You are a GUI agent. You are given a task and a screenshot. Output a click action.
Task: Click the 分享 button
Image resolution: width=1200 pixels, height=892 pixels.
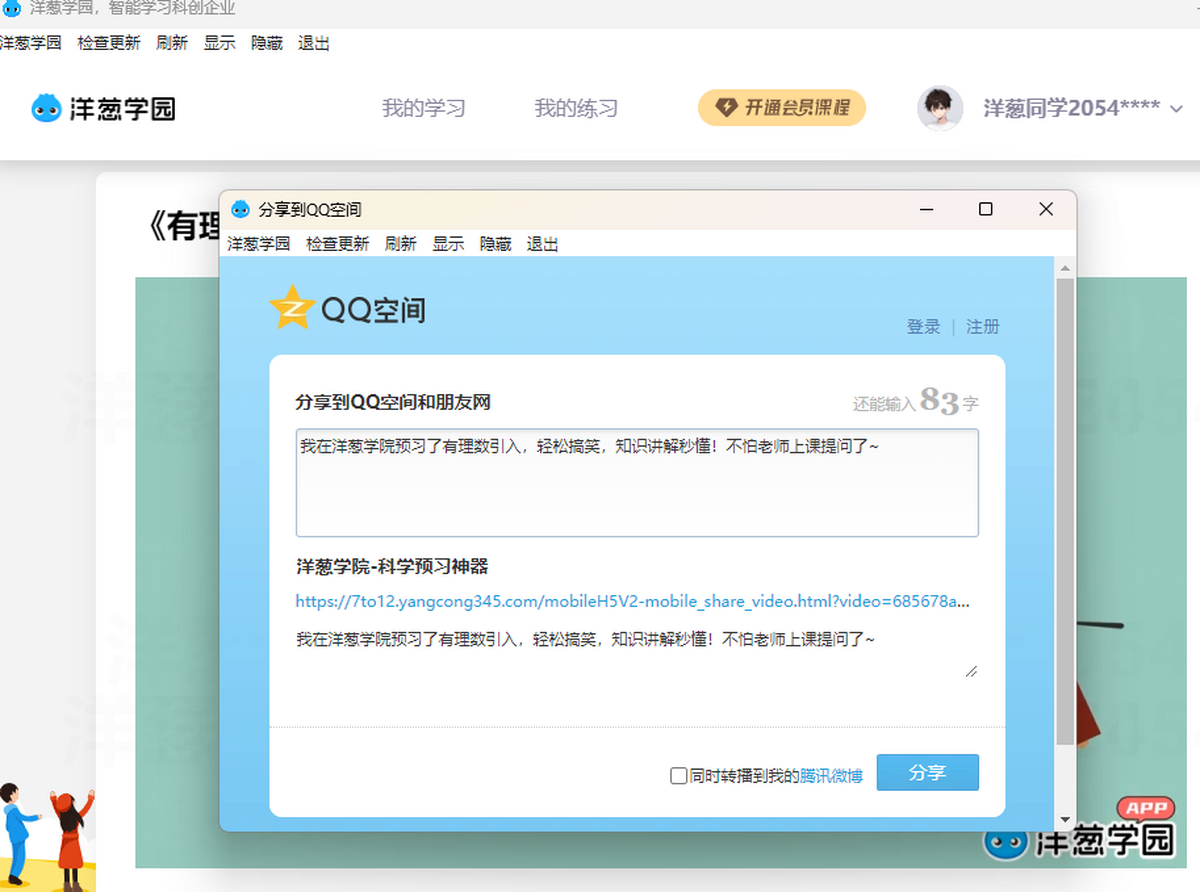click(x=927, y=773)
